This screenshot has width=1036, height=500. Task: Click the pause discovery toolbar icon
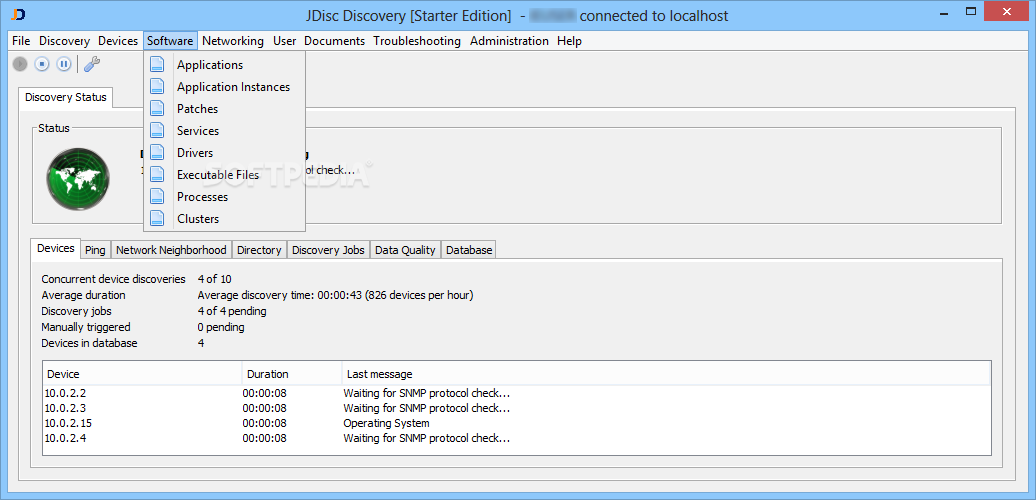(63, 64)
